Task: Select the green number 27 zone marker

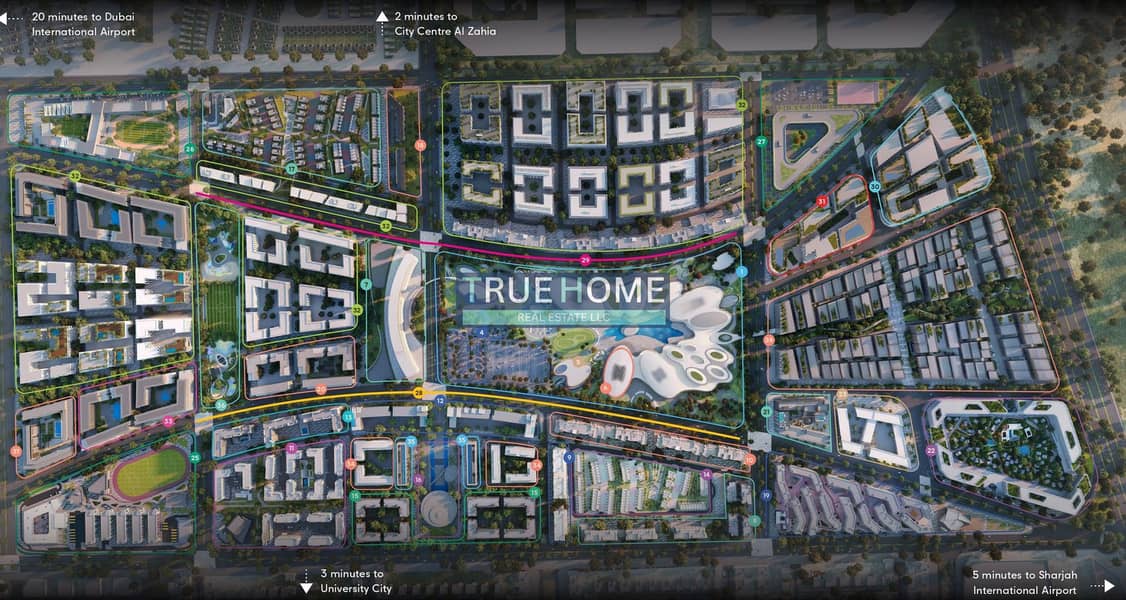Action: pos(761,141)
